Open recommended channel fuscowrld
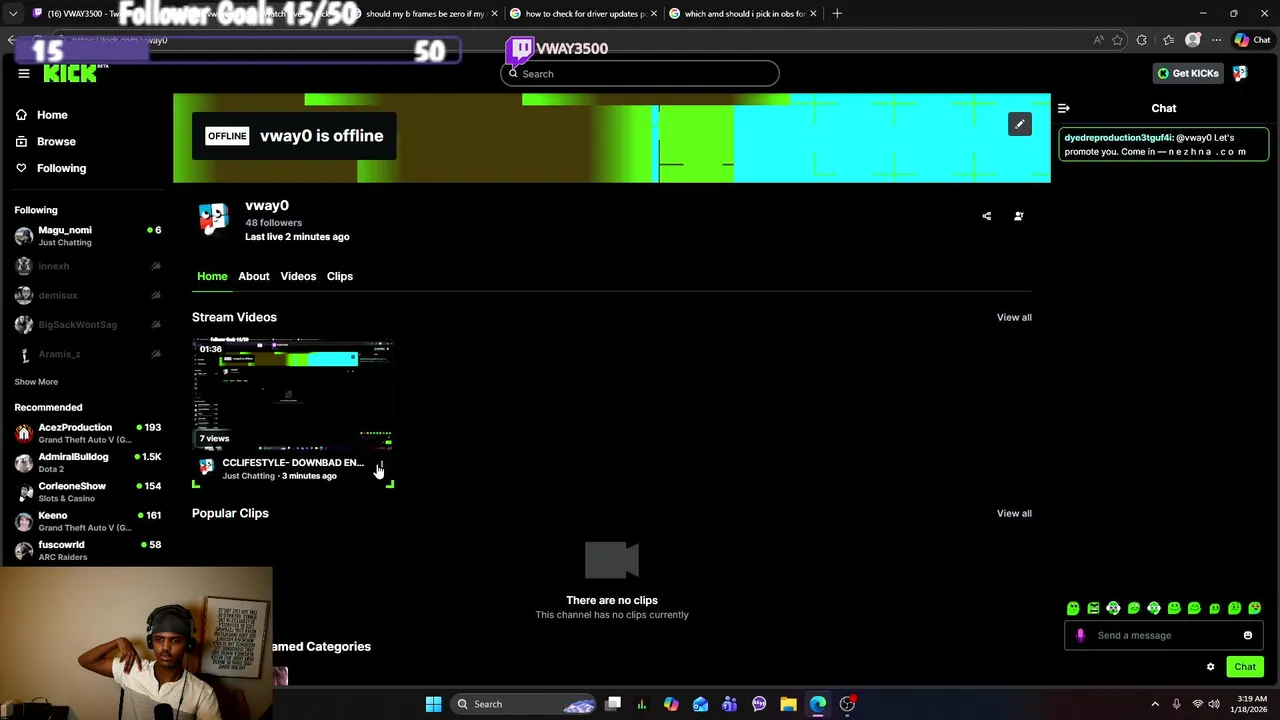This screenshot has width=1280, height=720. pyautogui.click(x=88, y=550)
